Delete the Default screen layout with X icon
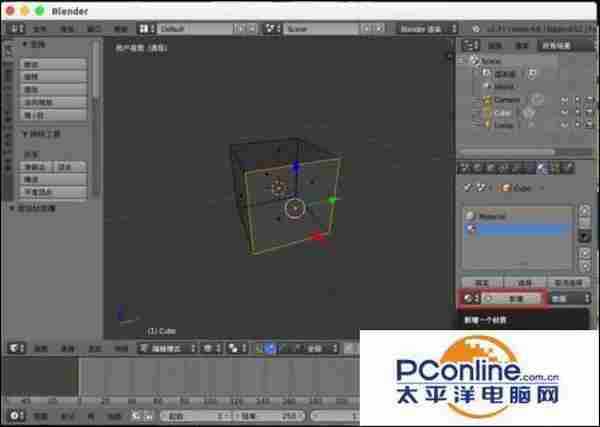The image size is (600, 427). (252, 29)
